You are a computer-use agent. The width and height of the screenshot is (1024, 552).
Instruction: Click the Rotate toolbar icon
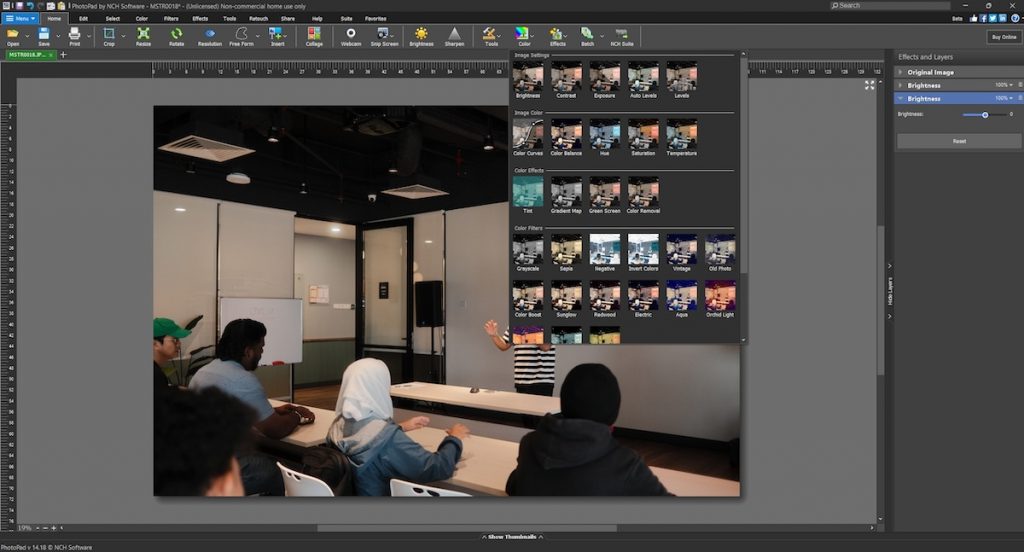click(x=176, y=37)
